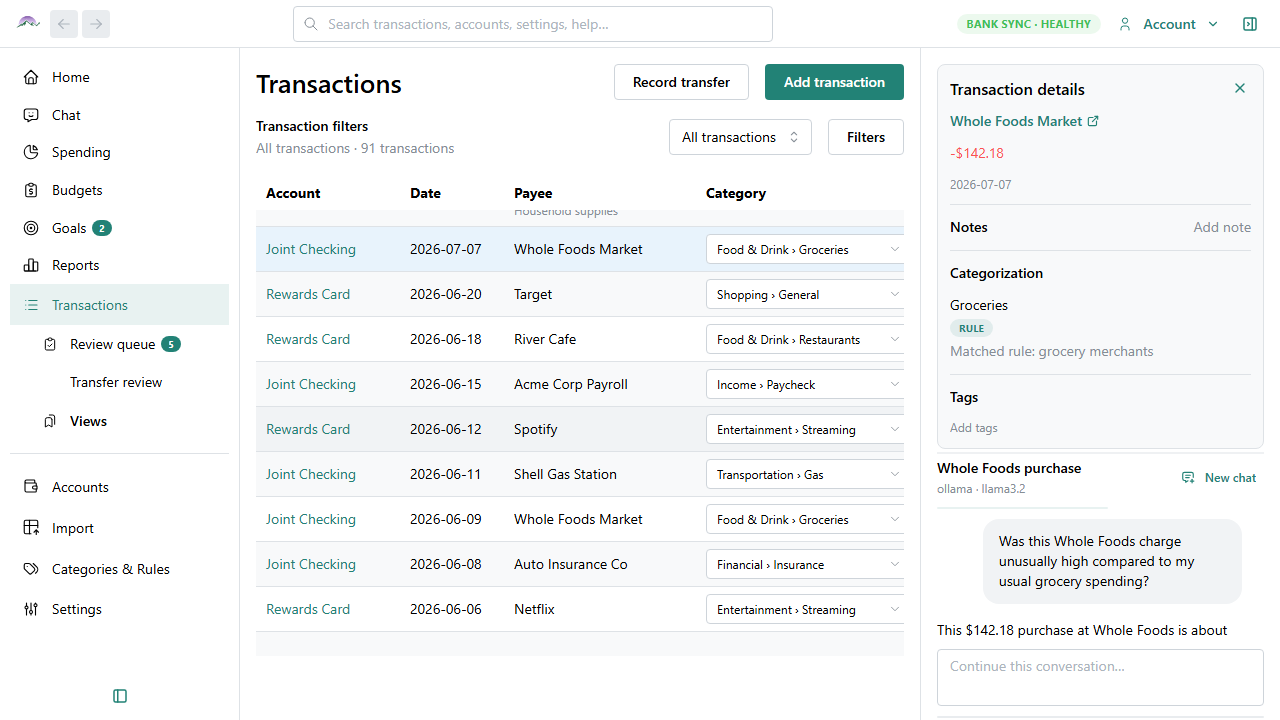This screenshot has height=720, width=1280.
Task: Click the RULE badge under Groceries
Action: pos(971,328)
